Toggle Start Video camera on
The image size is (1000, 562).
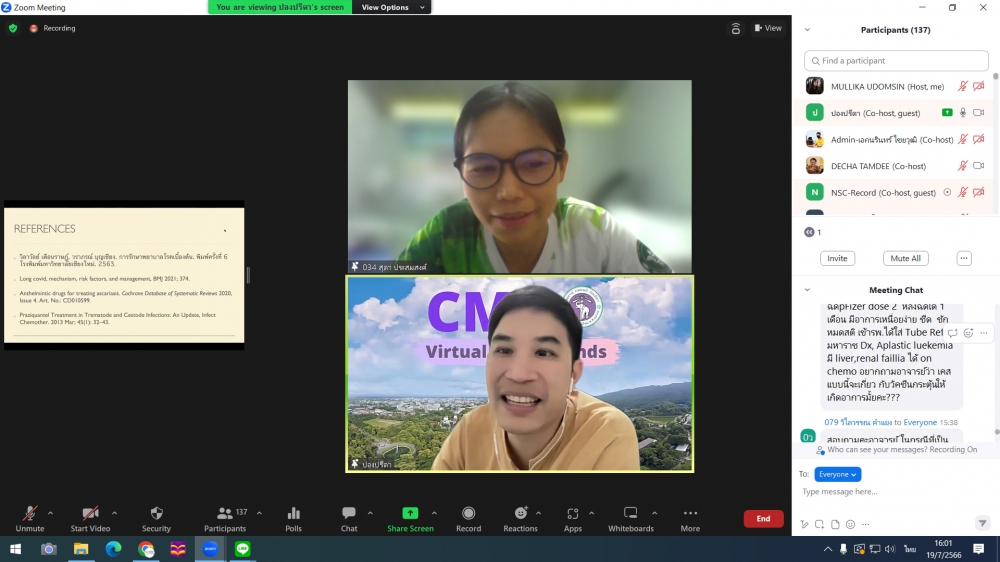[x=90, y=518]
